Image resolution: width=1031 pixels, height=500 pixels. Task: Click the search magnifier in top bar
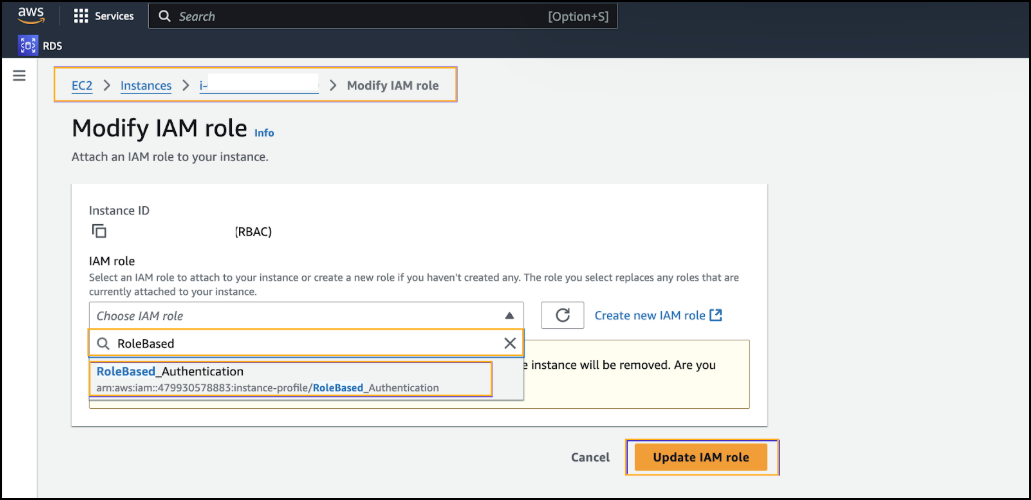[163, 16]
